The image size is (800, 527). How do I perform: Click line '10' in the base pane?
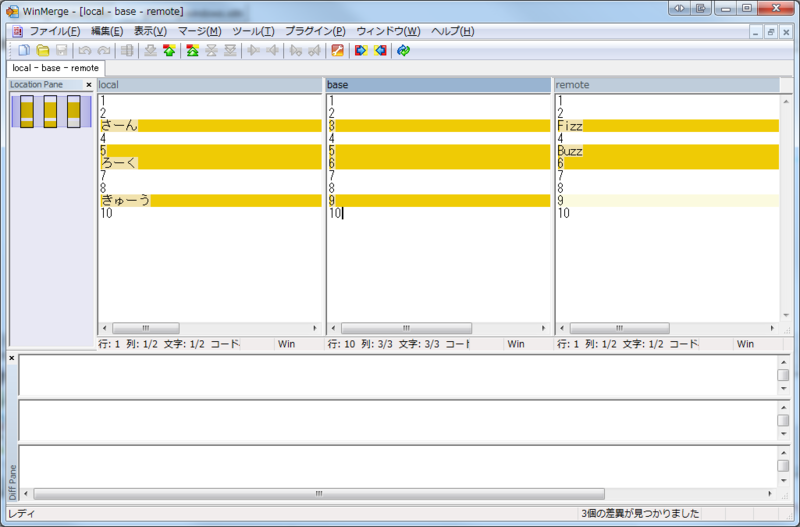pos(439,213)
